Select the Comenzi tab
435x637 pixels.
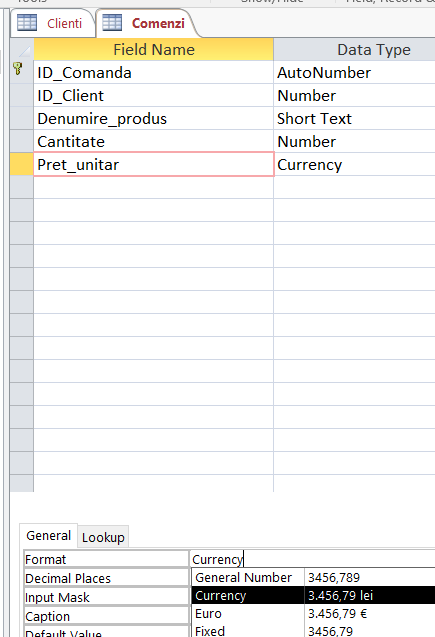[144, 23]
